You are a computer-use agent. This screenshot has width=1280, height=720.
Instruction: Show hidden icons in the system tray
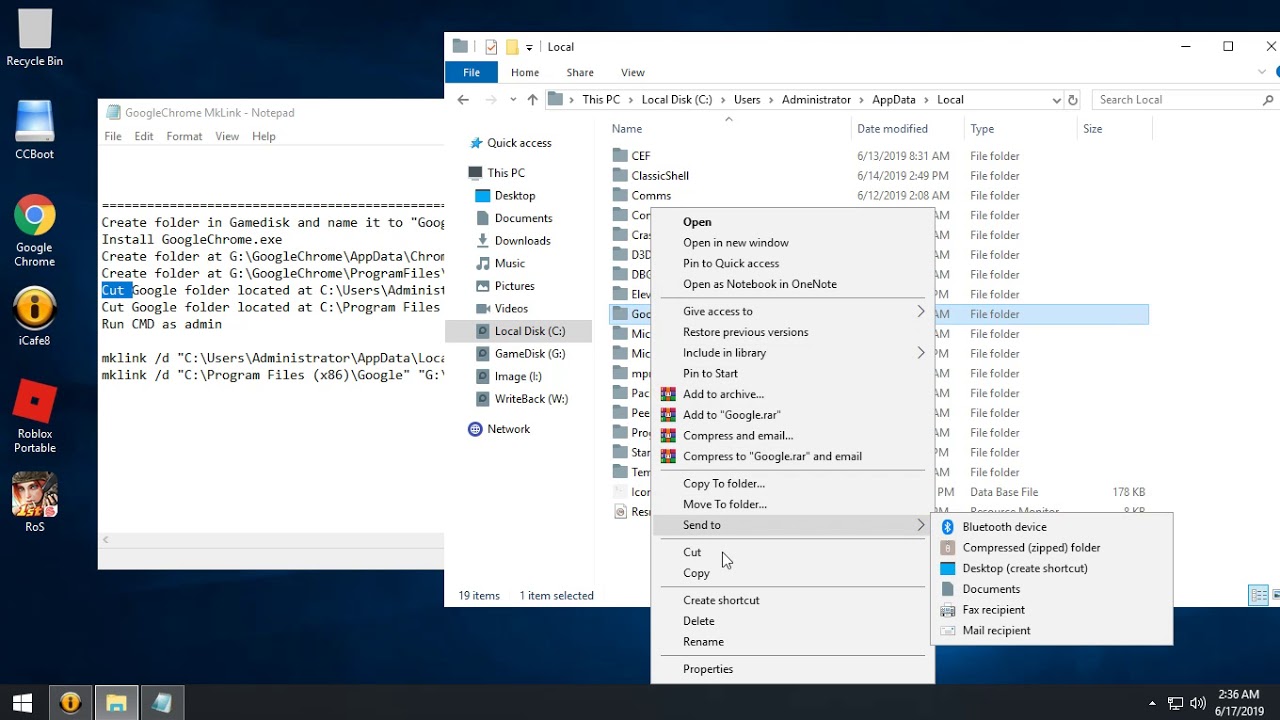(1152, 703)
